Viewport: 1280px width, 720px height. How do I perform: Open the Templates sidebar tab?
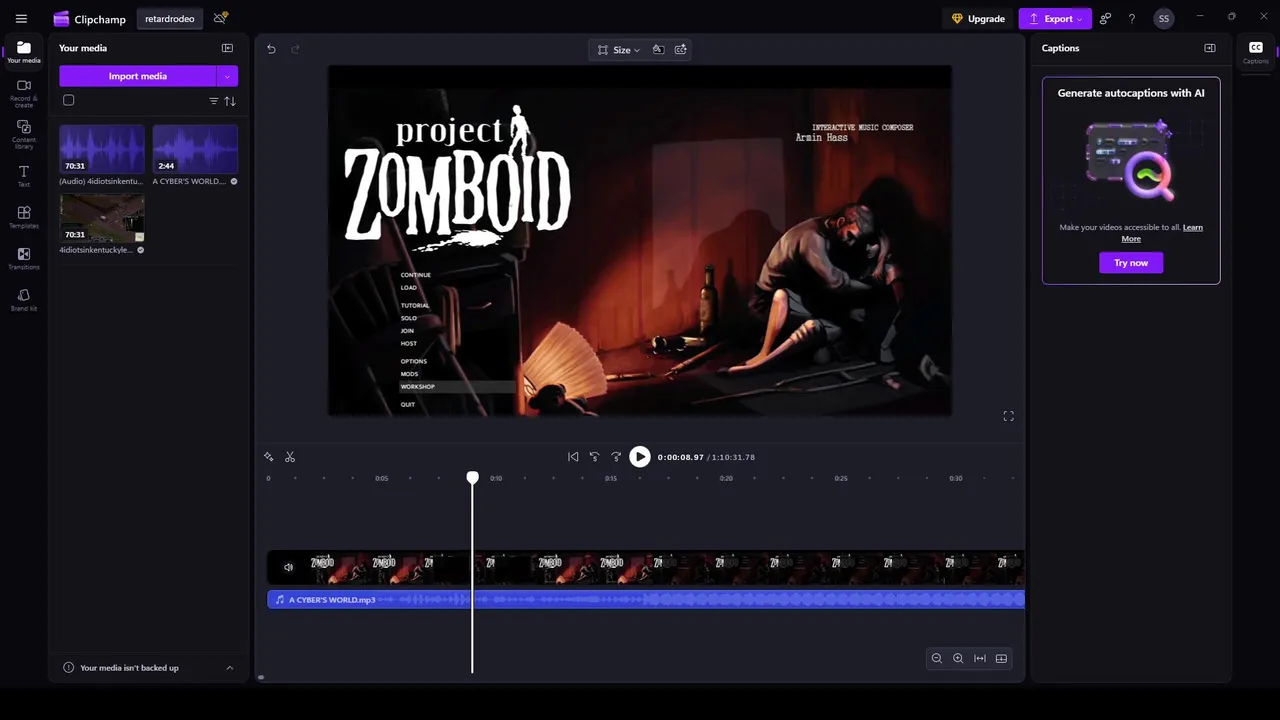pos(24,217)
